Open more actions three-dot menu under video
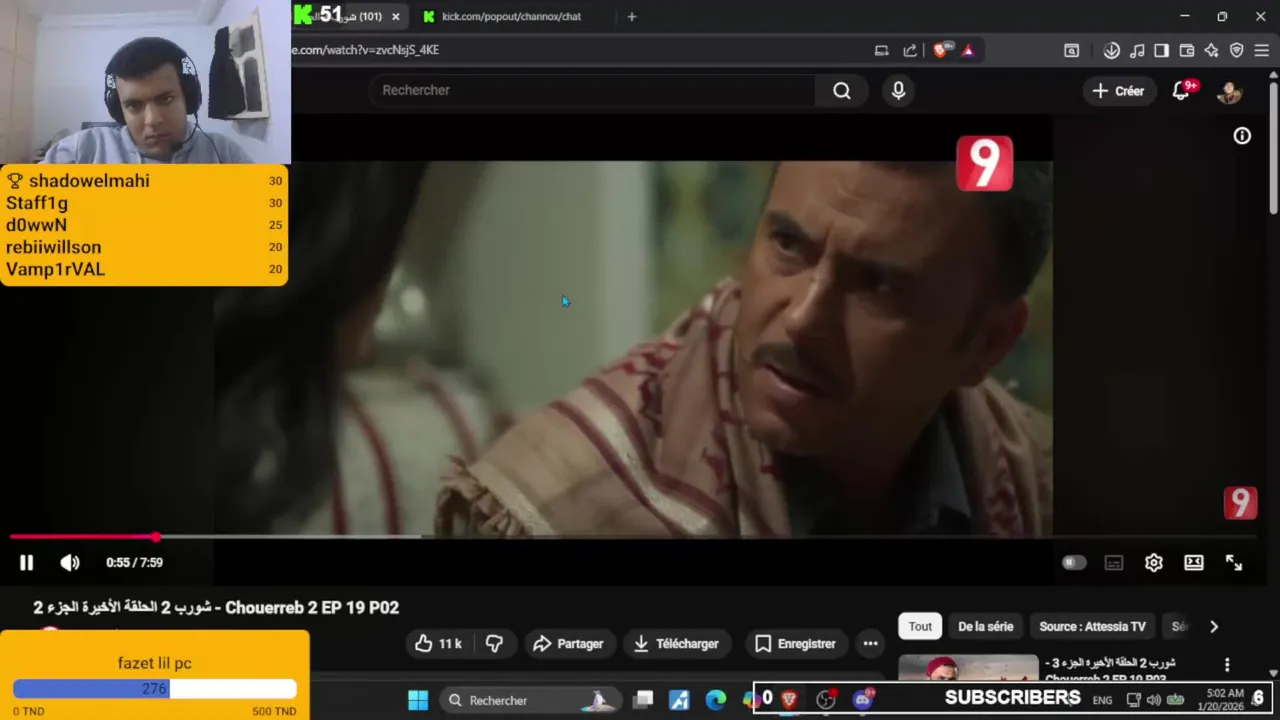Screen dimensions: 1280x720 (871, 644)
